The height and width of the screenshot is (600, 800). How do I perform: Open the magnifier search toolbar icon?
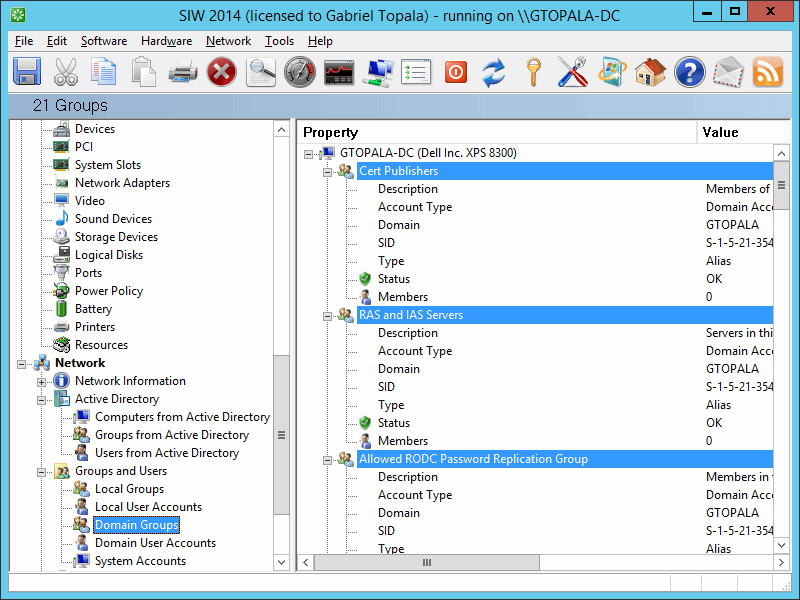pyautogui.click(x=261, y=71)
